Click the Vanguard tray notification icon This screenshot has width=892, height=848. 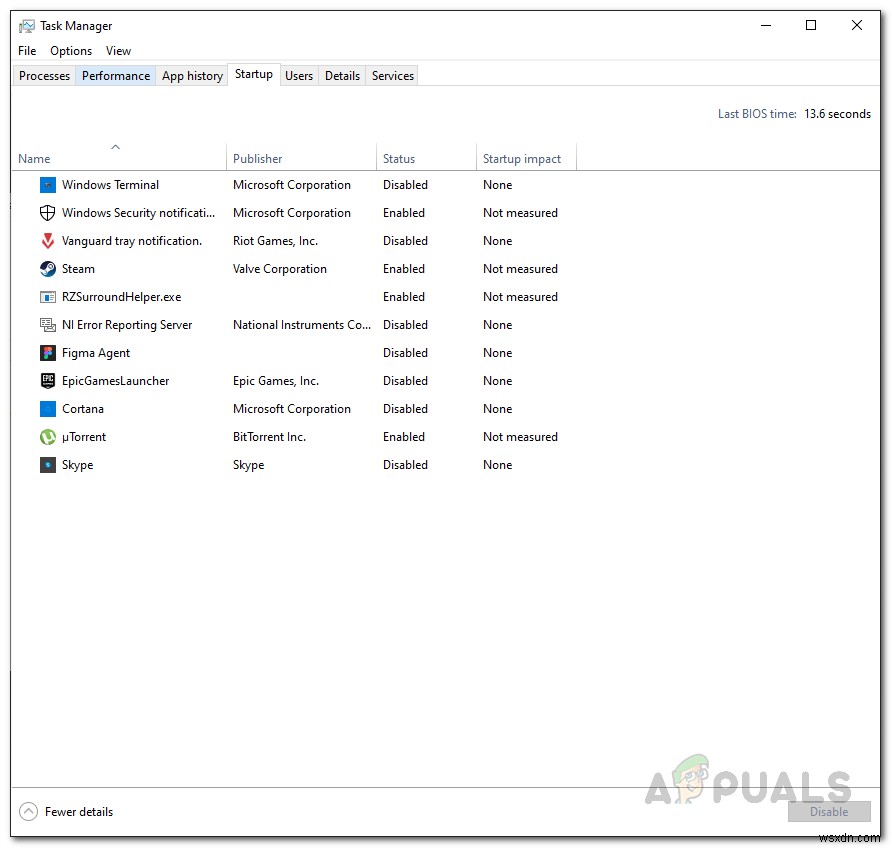(x=48, y=241)
